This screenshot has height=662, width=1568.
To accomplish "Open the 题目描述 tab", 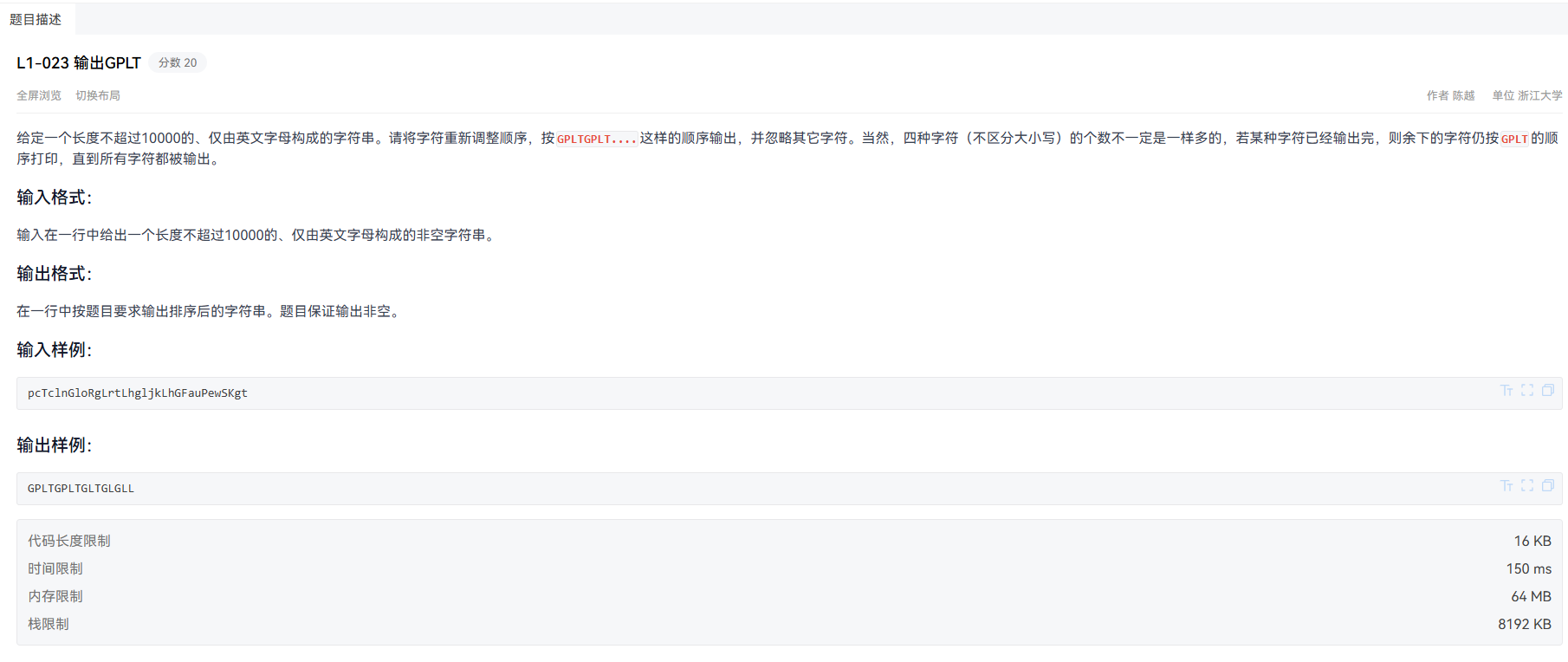I will tap(36, 19).
